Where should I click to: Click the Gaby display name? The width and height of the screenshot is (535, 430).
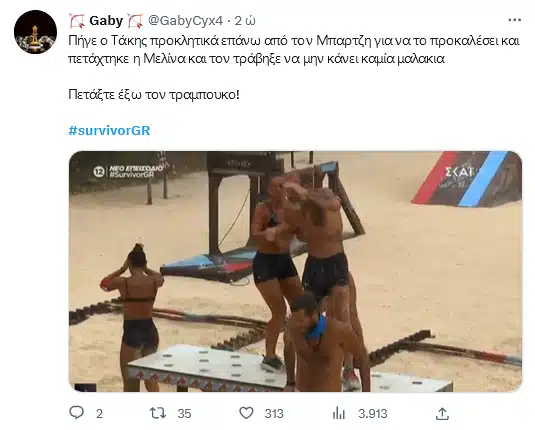106,21
